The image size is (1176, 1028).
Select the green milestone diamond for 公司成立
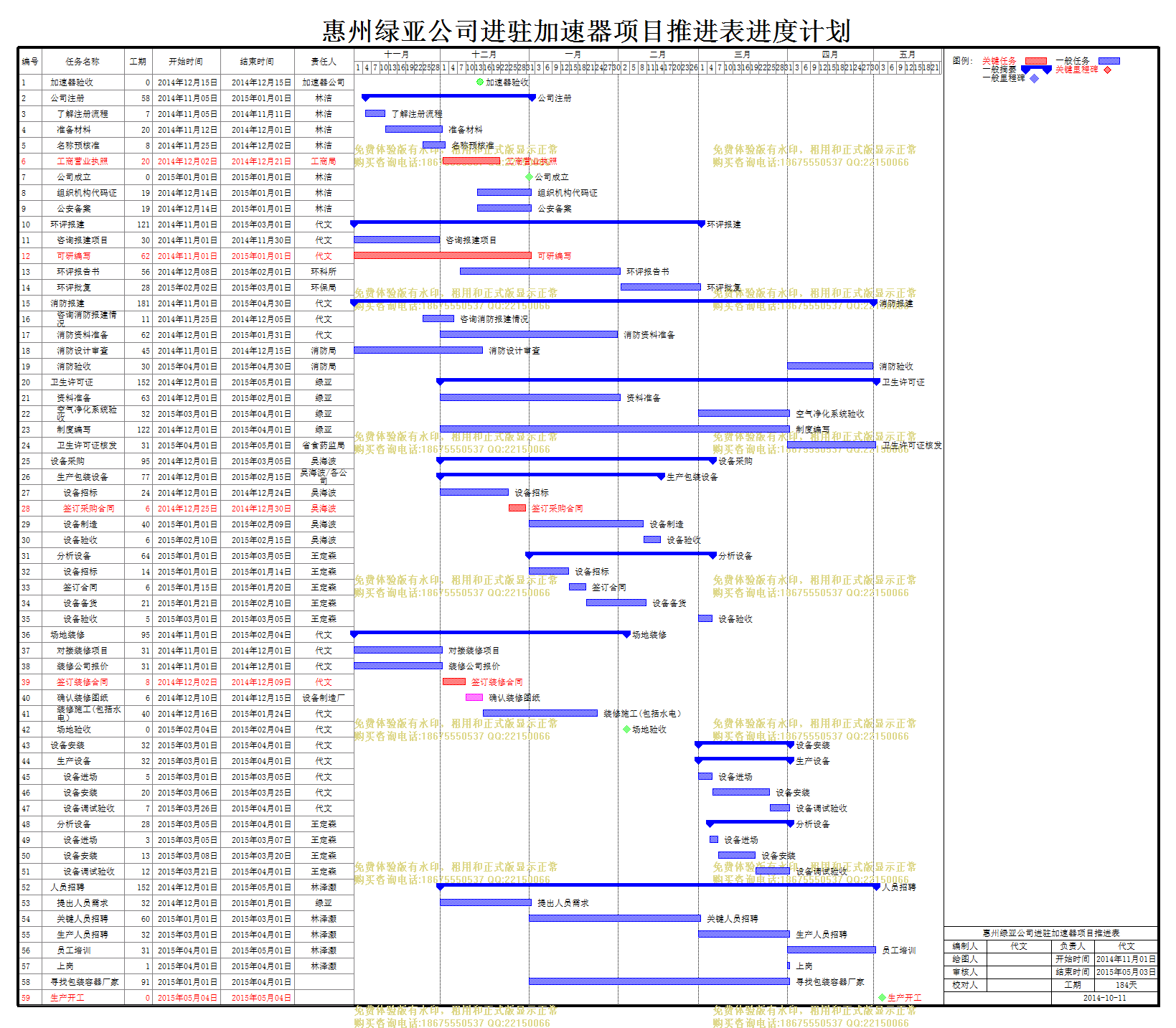pos(529,176)
